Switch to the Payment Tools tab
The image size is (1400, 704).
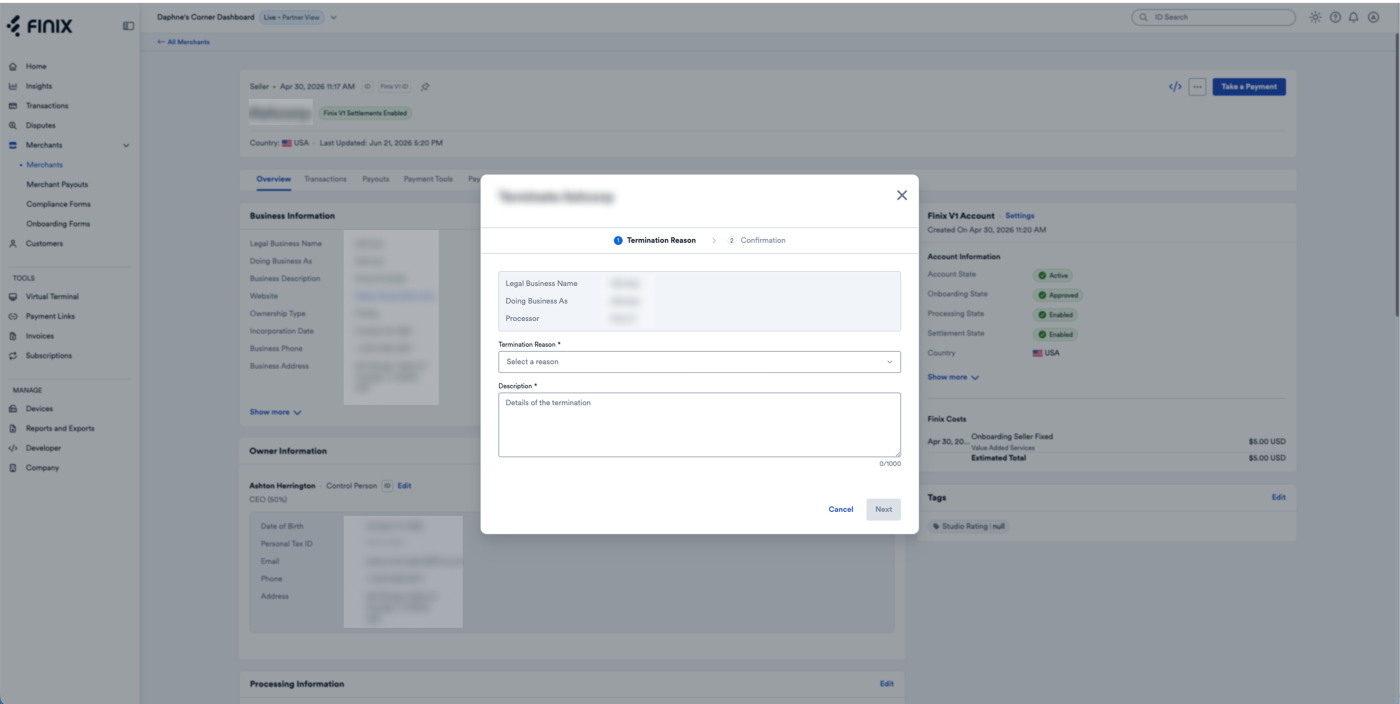pos(428,180)
